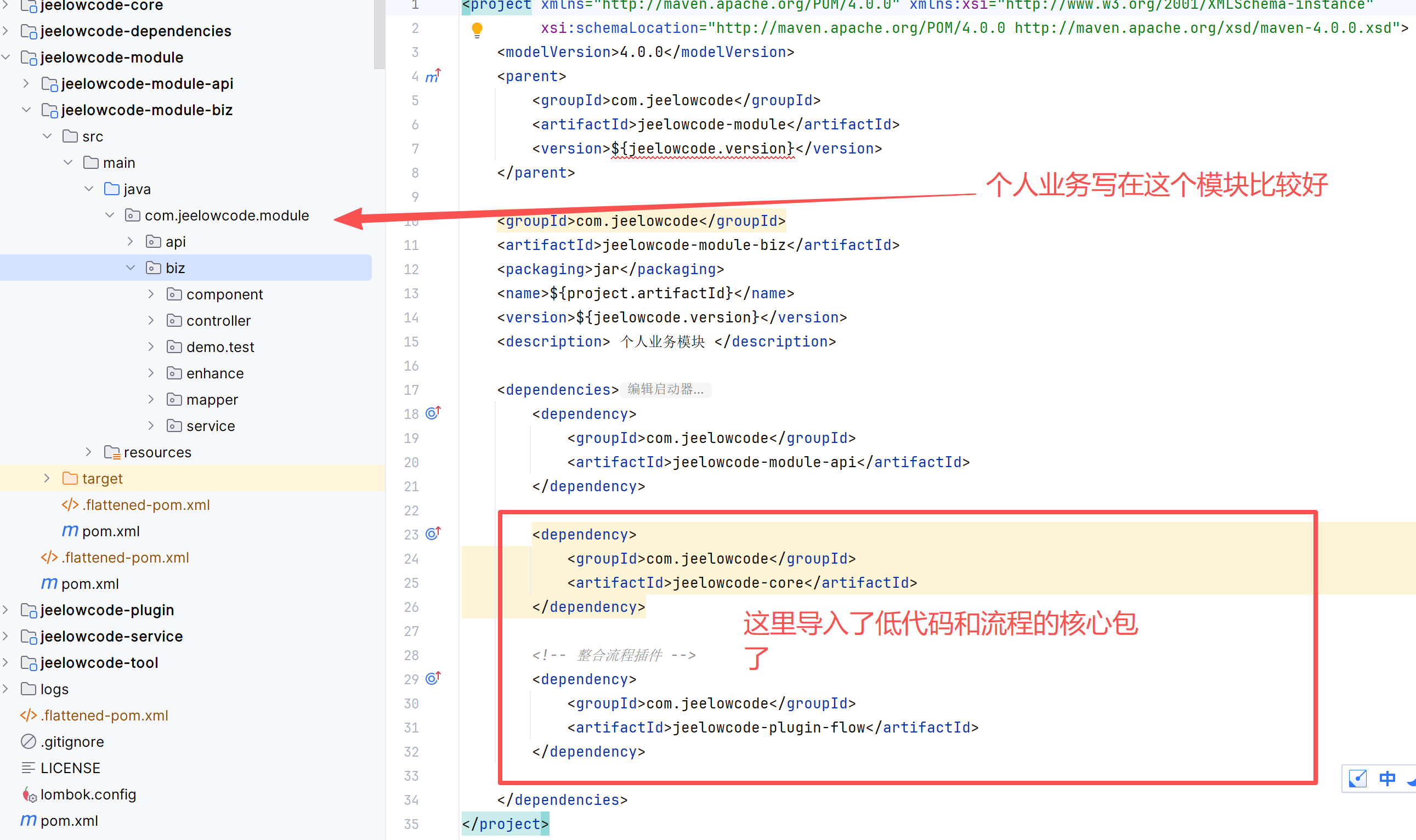Expand the resources folder
The width and height of the screenshot is (1416, 840).
pos(89,452)
